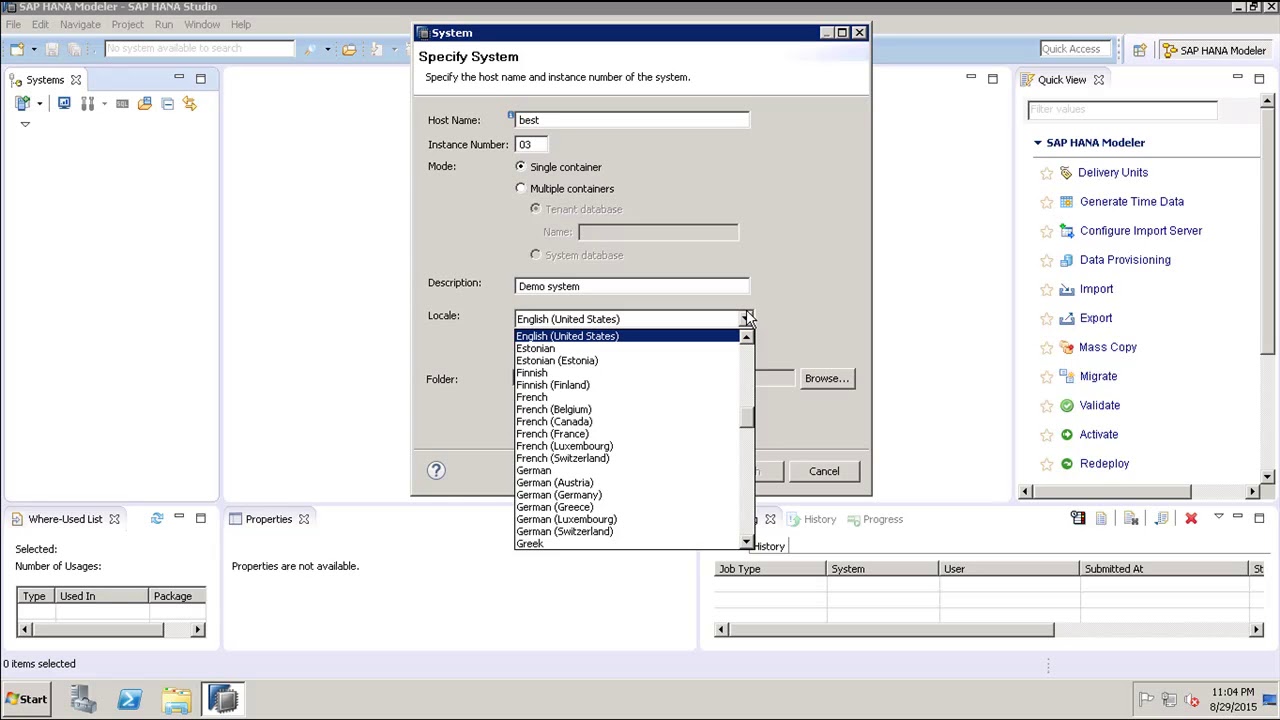Screen dimensions: 1280x720
Task: Click the system tools icon in Systems toolbar
Action: click(87, 103)
